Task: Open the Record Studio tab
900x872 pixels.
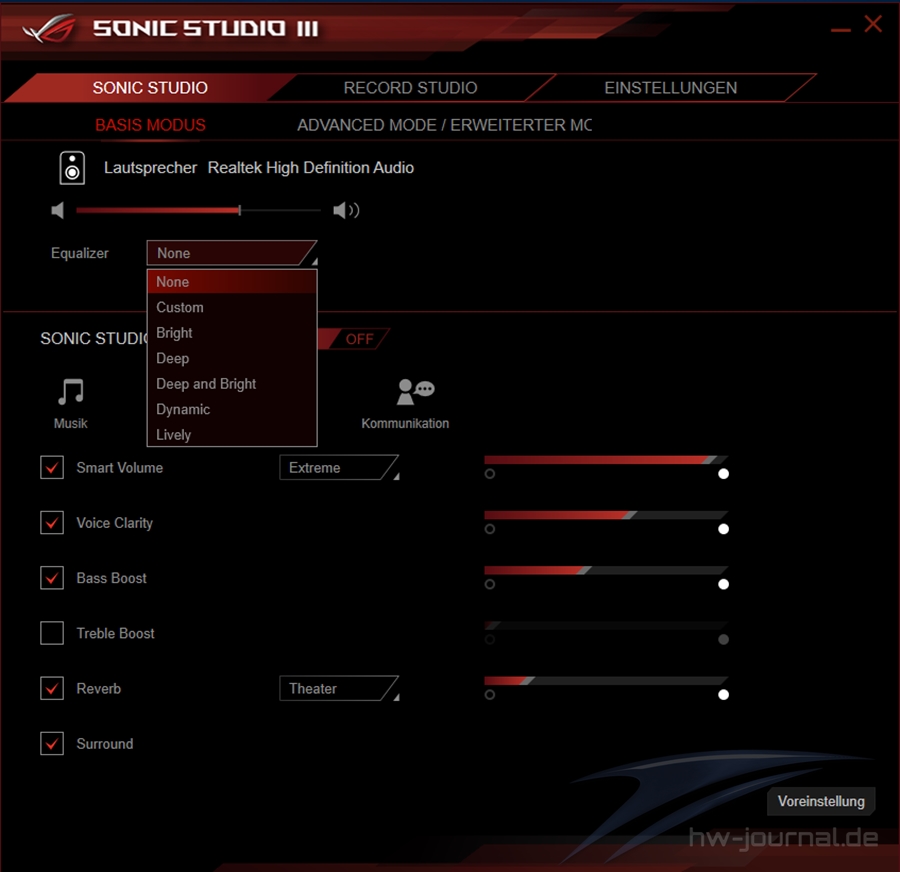Action: coord(410,88)
